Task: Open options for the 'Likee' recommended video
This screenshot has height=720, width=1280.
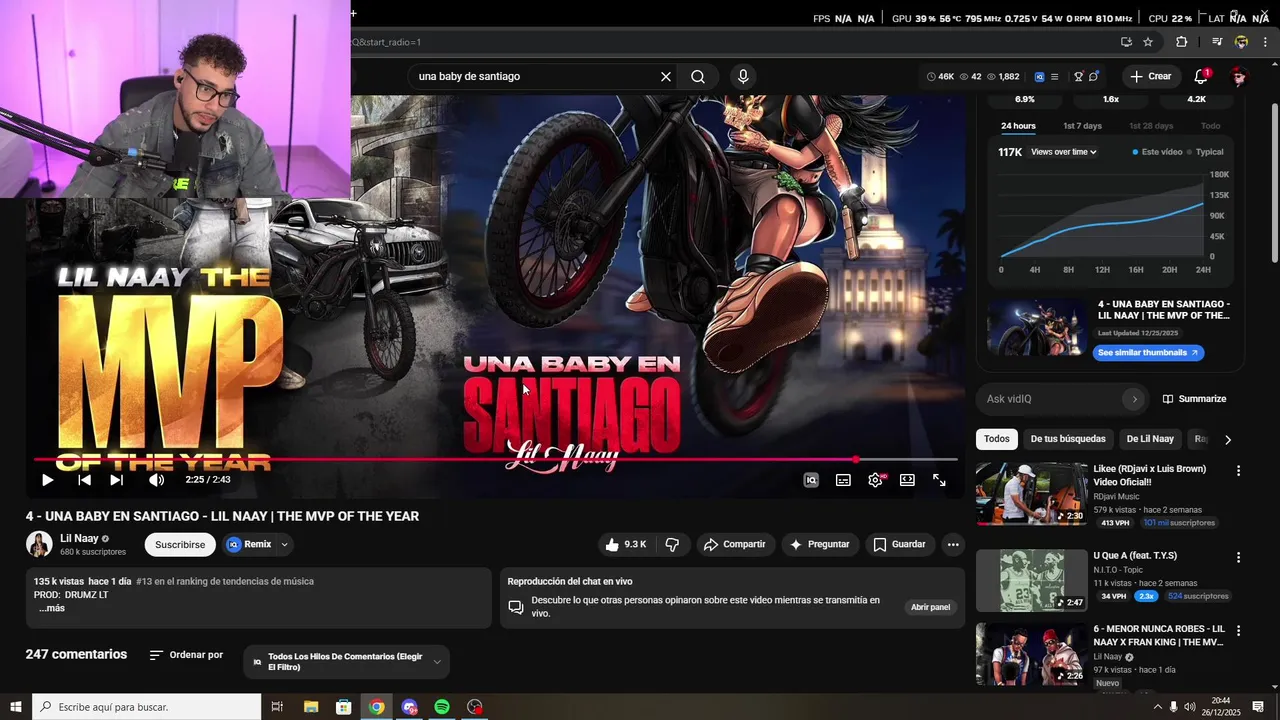Action: point(1238,471)
